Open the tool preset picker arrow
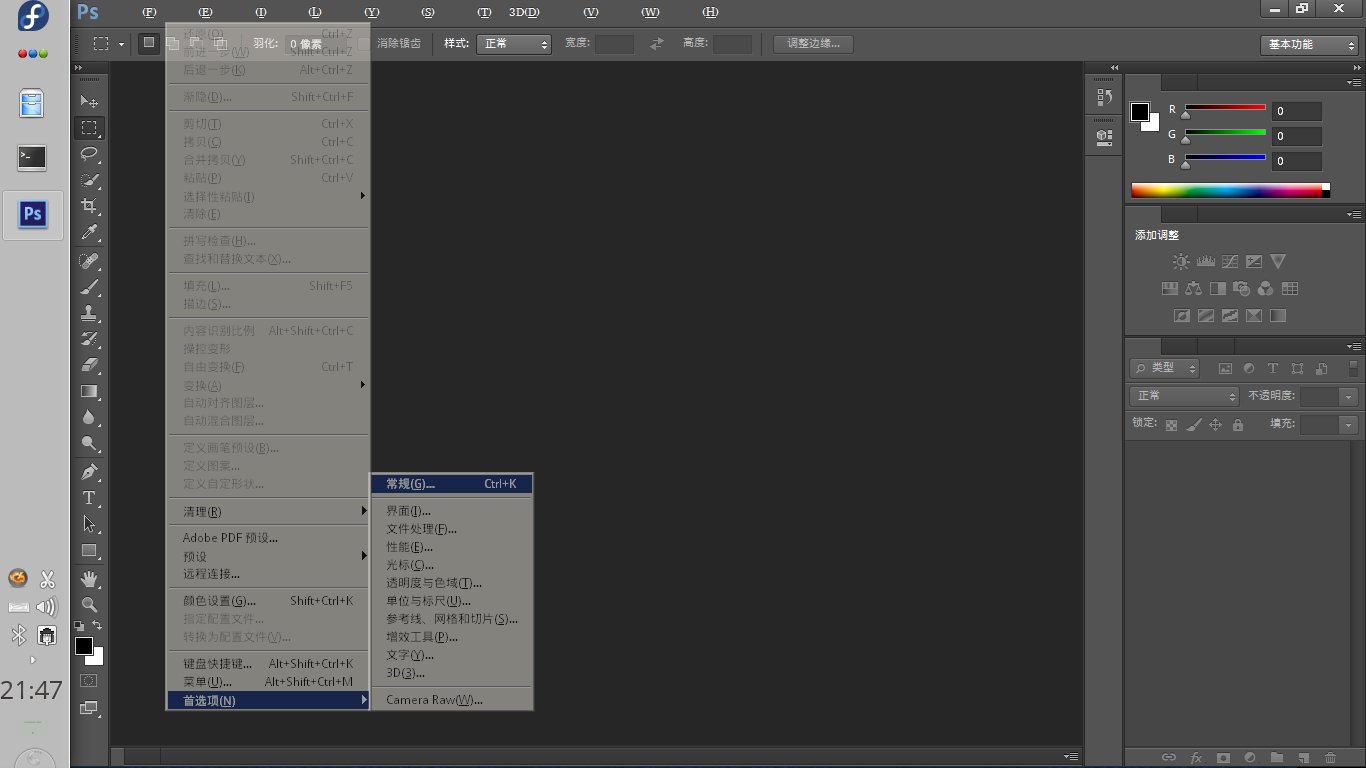The width and height of the screenshot is (1366, 768). (122, 44)
